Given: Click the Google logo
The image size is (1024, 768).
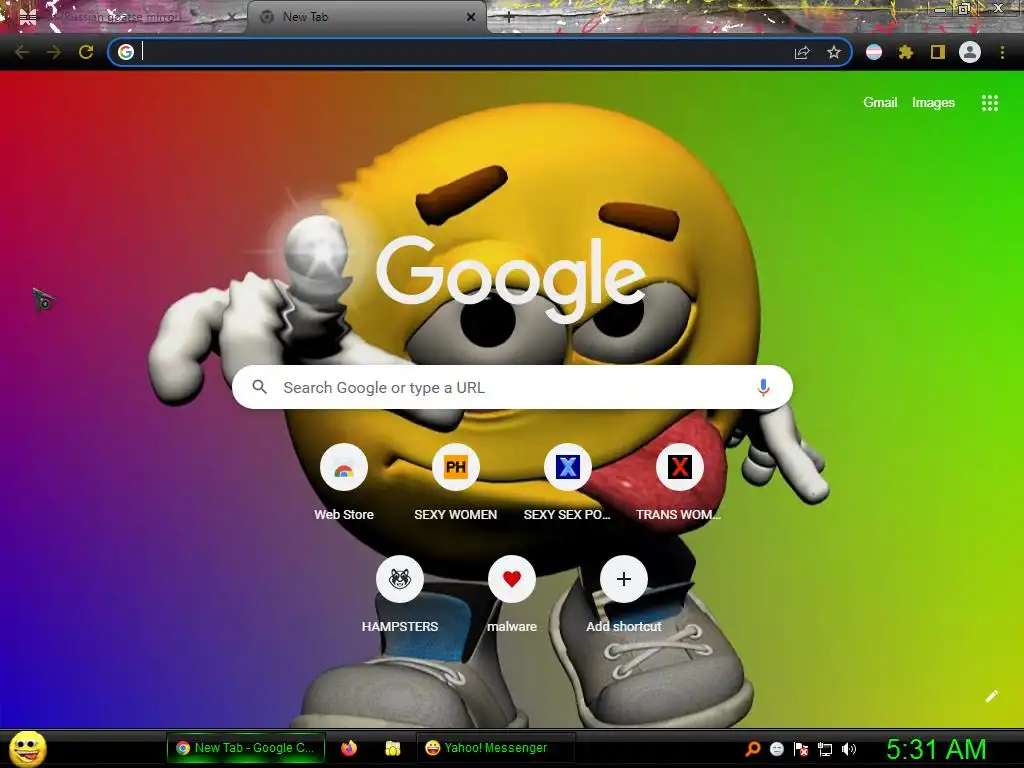Looking at the screenshot, I should 511,279.
